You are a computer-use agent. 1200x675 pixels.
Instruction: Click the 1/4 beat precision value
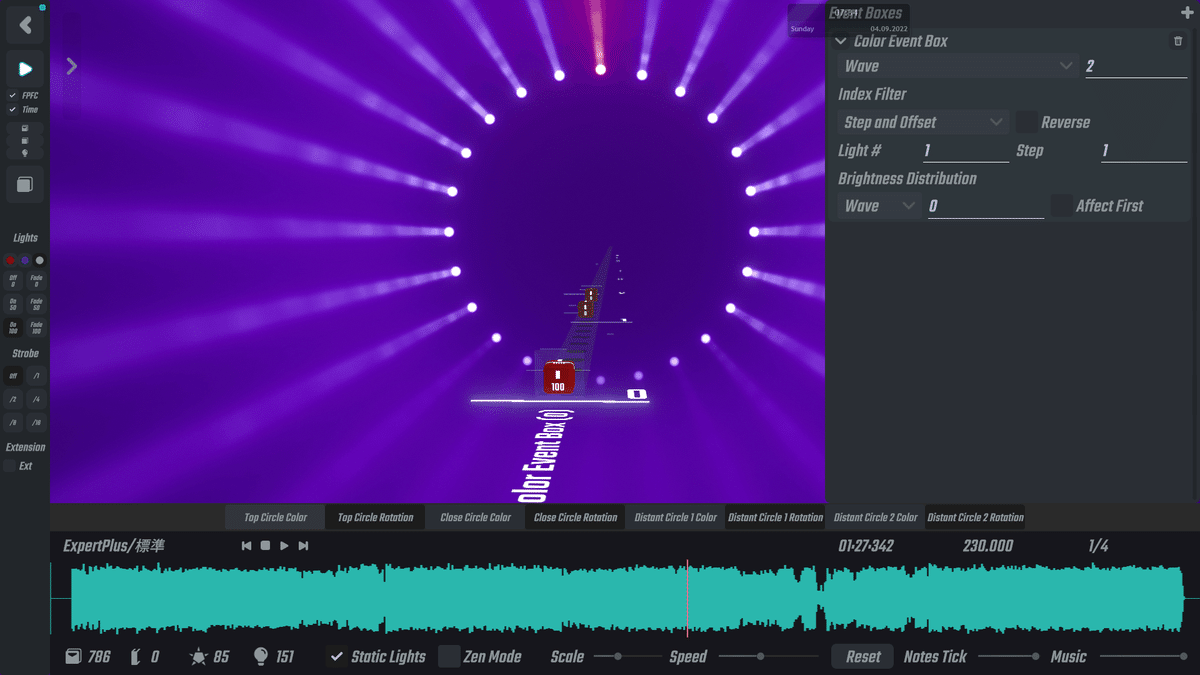pos(1098,546)
